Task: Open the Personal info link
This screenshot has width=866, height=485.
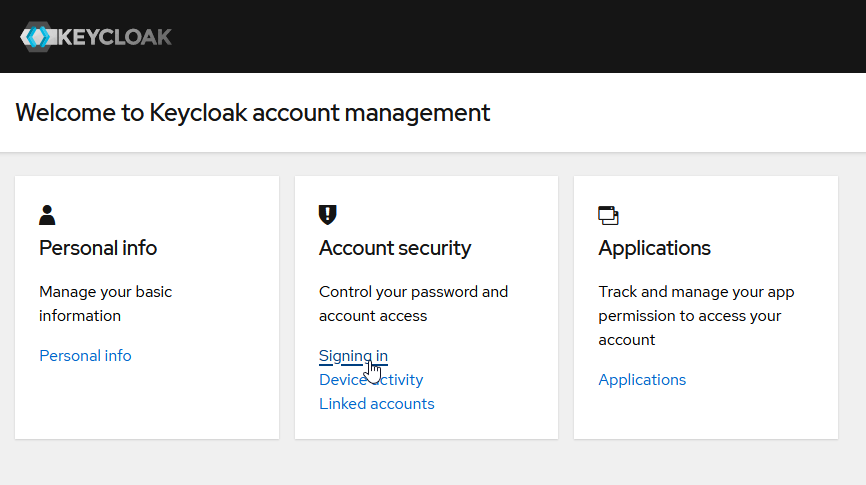Action: point(85,356)
